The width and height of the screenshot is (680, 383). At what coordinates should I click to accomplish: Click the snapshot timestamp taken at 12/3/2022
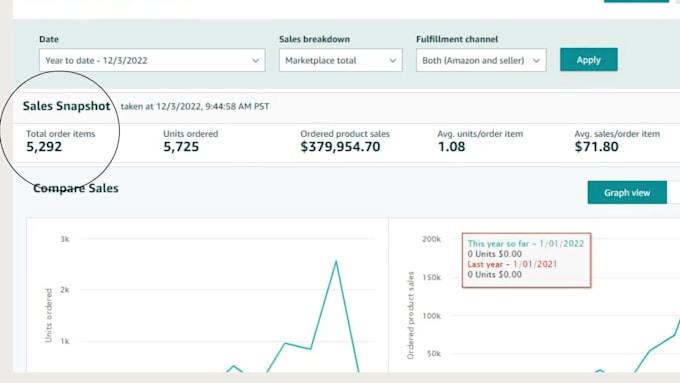[x=195, y=107]
